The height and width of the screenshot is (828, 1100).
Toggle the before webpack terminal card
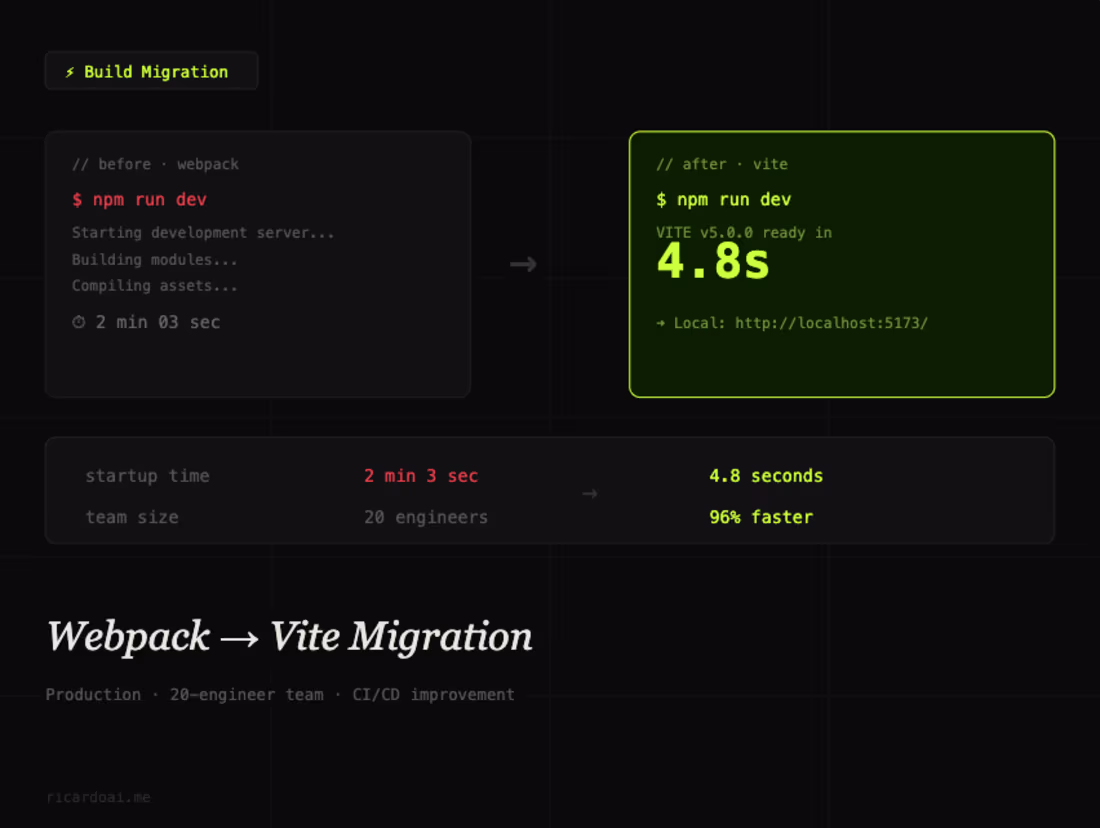258,264
